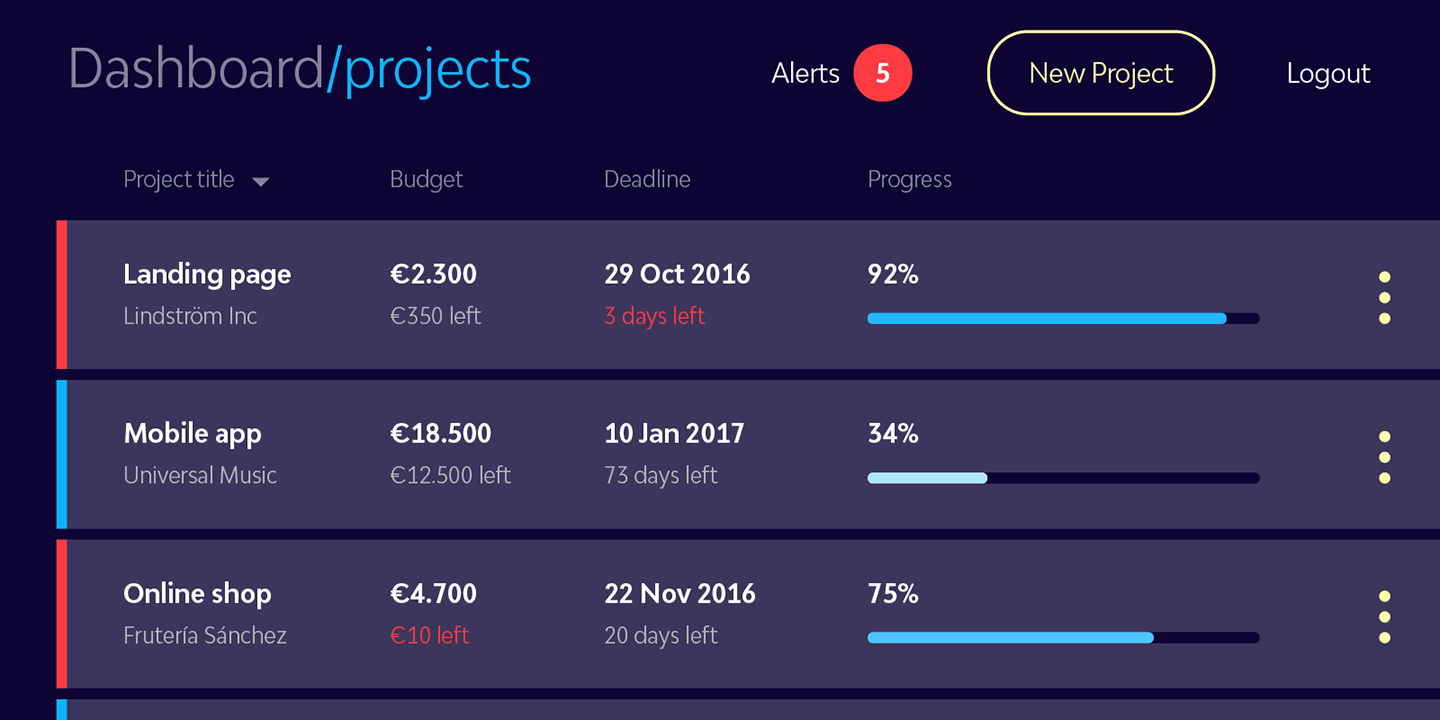Log out using the Logout link
Screen dimensions: 1440x720
pyautogui.click(x=1328, y=73)
